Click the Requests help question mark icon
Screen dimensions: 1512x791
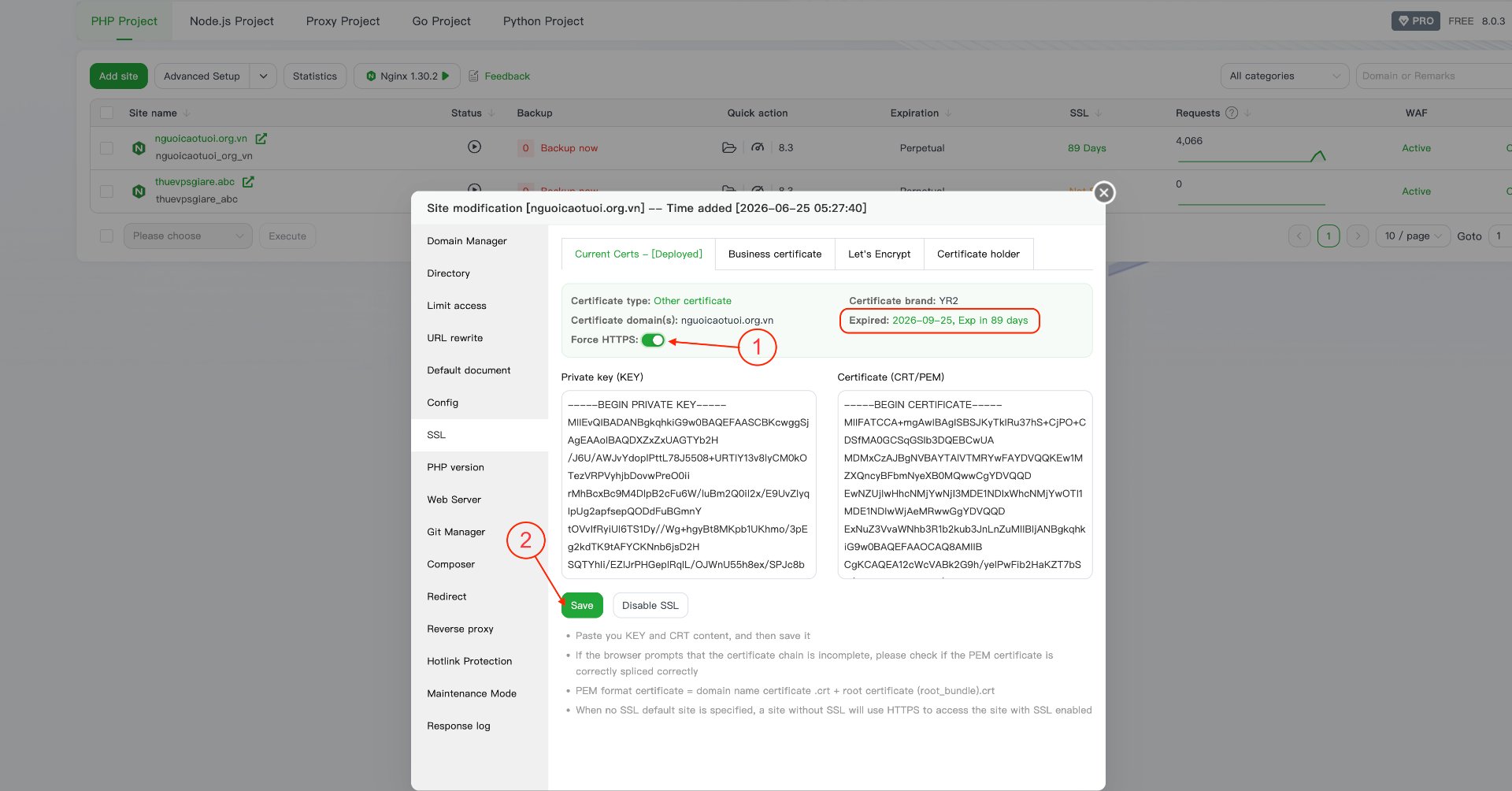point(1232,113)
